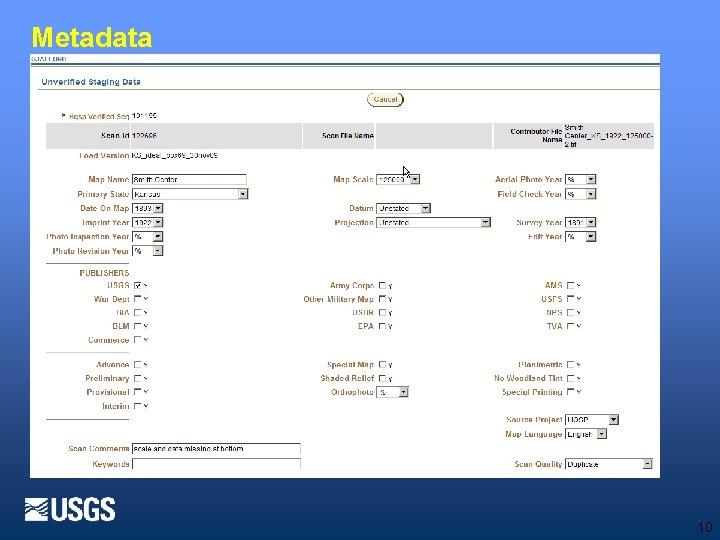720x540 pixels.
Task: Open the Datum dropdown
Action: tap(403, 208)
